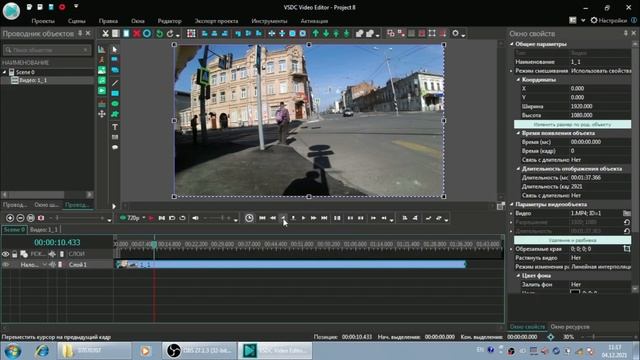
Task: Click the resize to parent object button
Action: [x=572, y=124]
